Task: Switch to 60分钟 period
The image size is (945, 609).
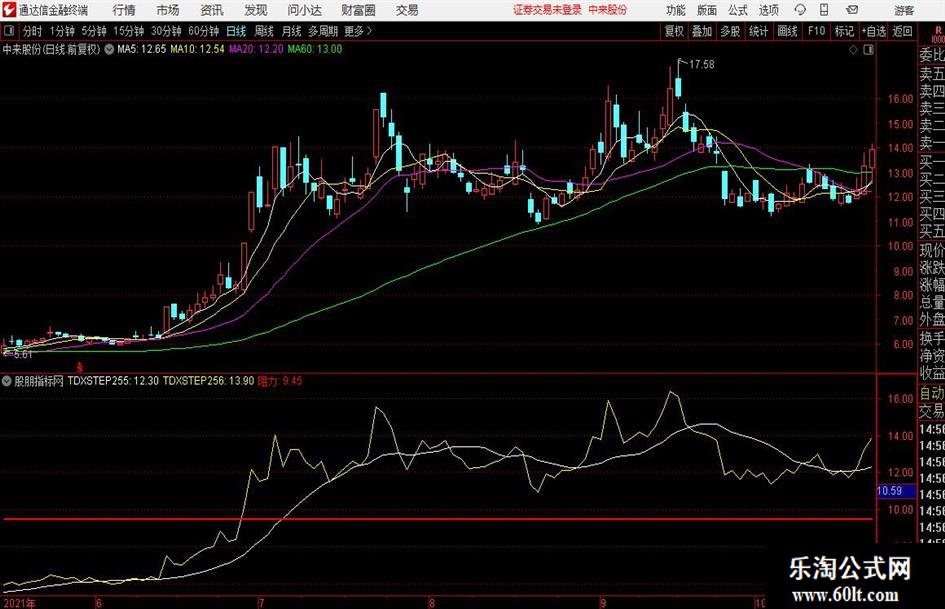Action: pyautogui.click(x=204, y=31)
